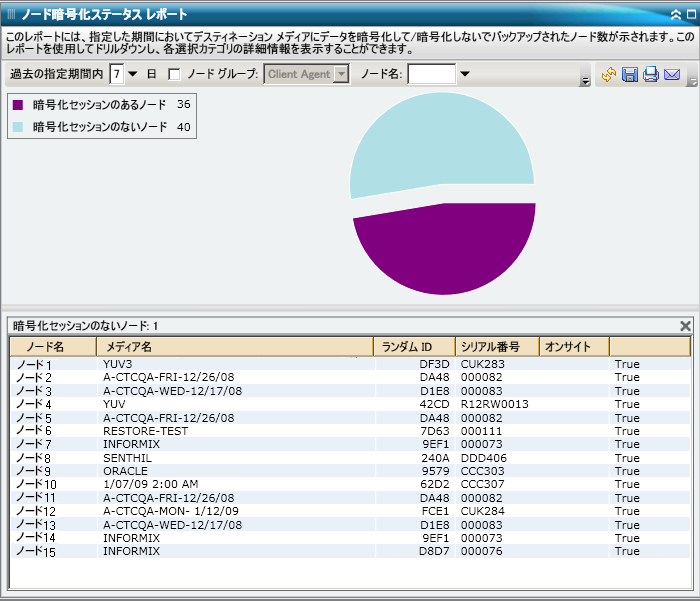Screen dimensions: 700x601
Task: Expand the Client Agent node group dropdown
Action: click(342, 74)
